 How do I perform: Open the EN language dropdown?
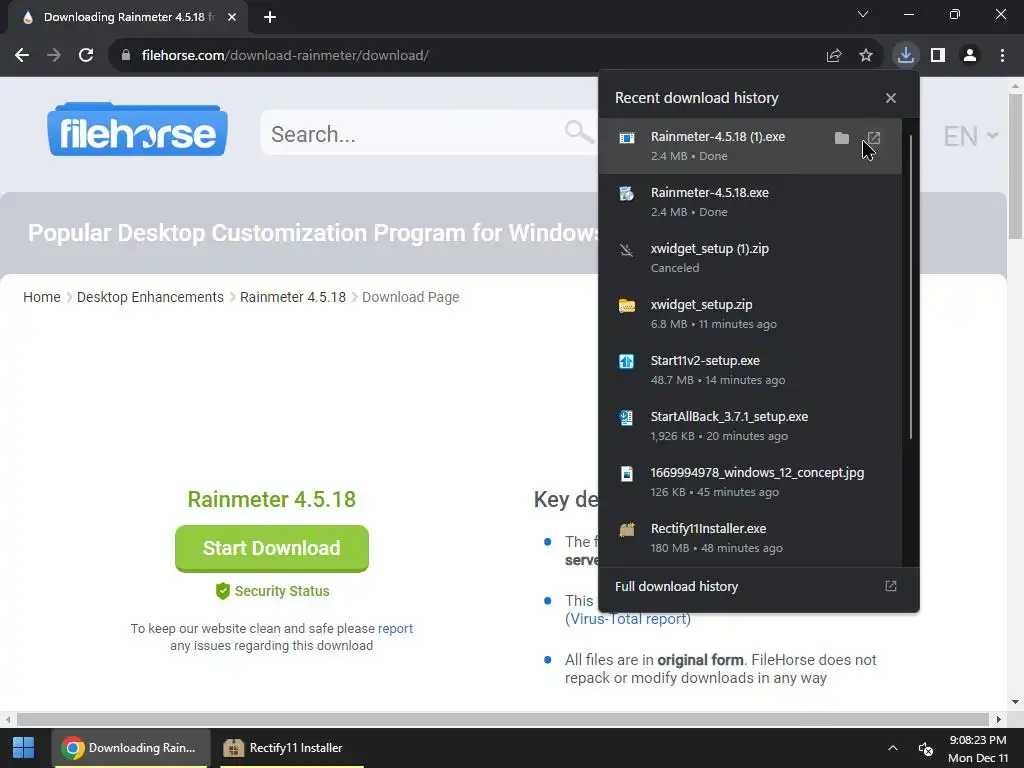point(970,136)
